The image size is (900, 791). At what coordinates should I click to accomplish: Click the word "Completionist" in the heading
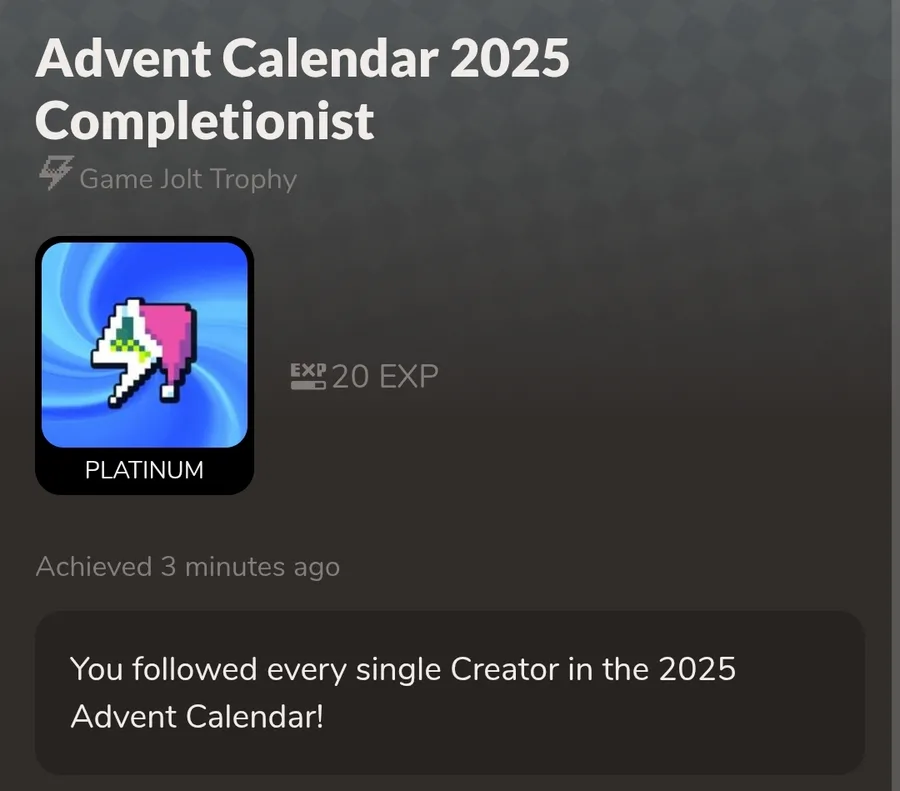(x=205, y=121)
